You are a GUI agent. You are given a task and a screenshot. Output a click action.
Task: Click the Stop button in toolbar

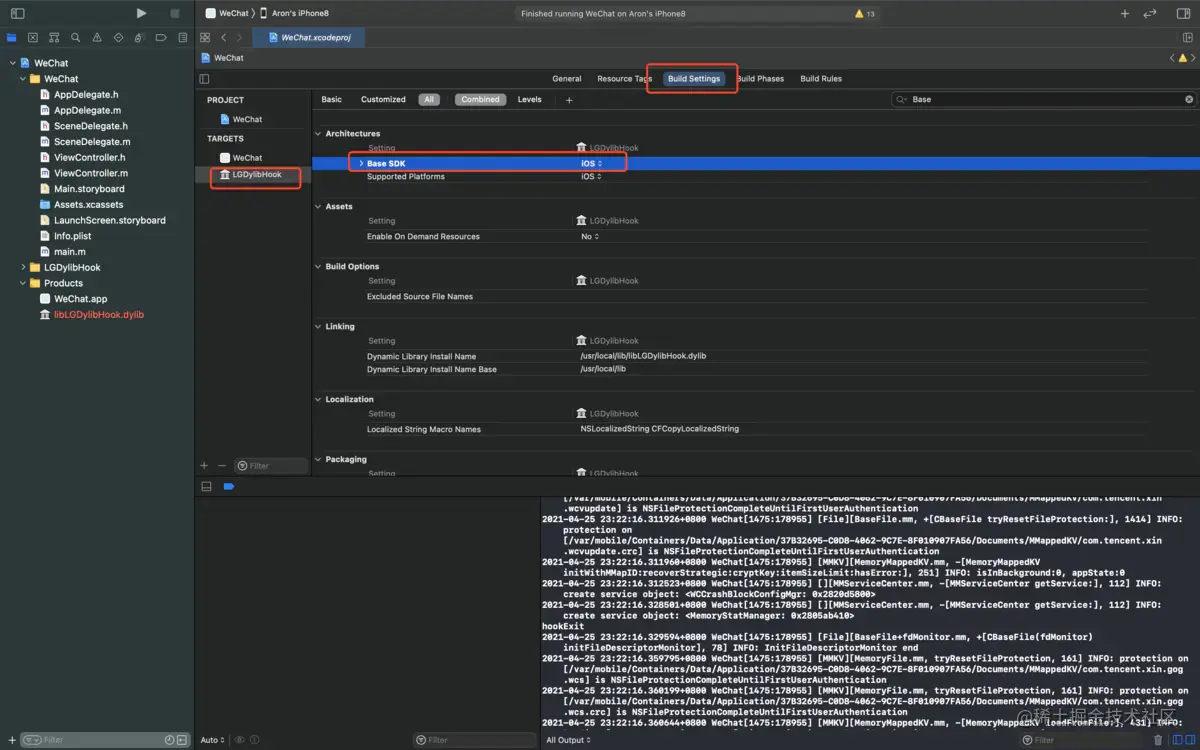pyautogui.click(x=175, y=13)
